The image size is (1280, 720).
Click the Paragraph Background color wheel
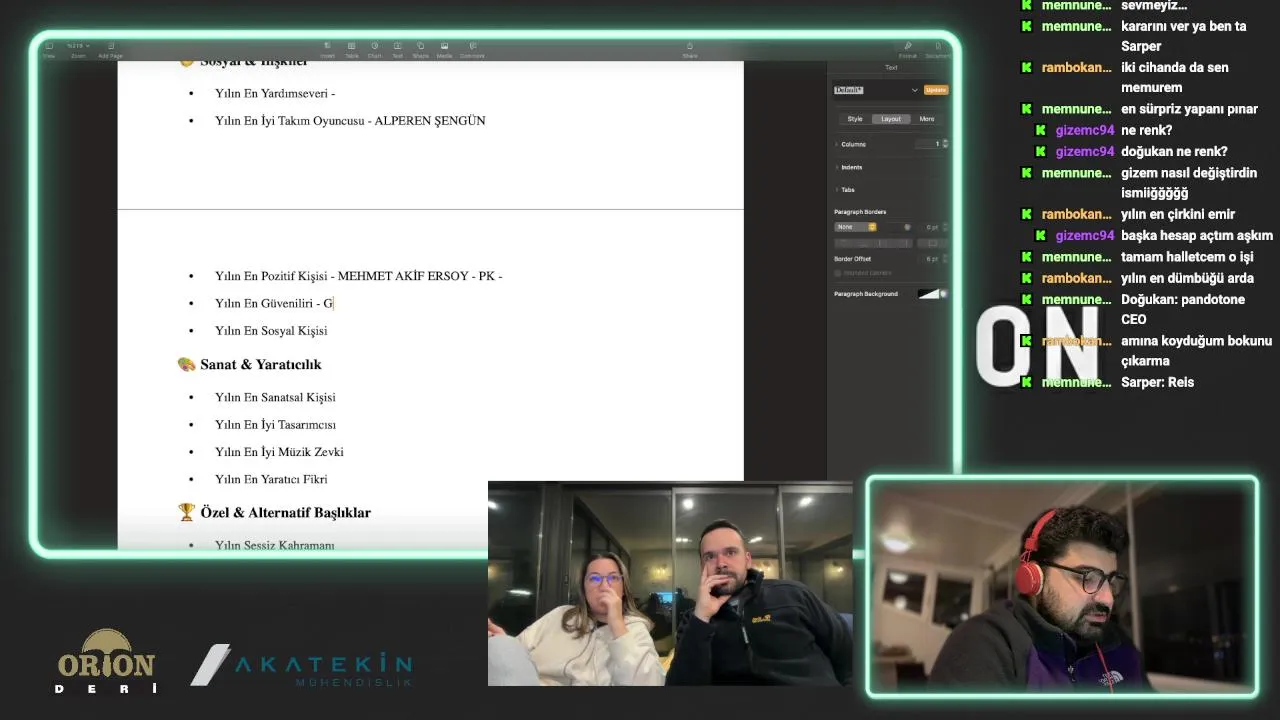pyautogui.click(x=943, y=294)
